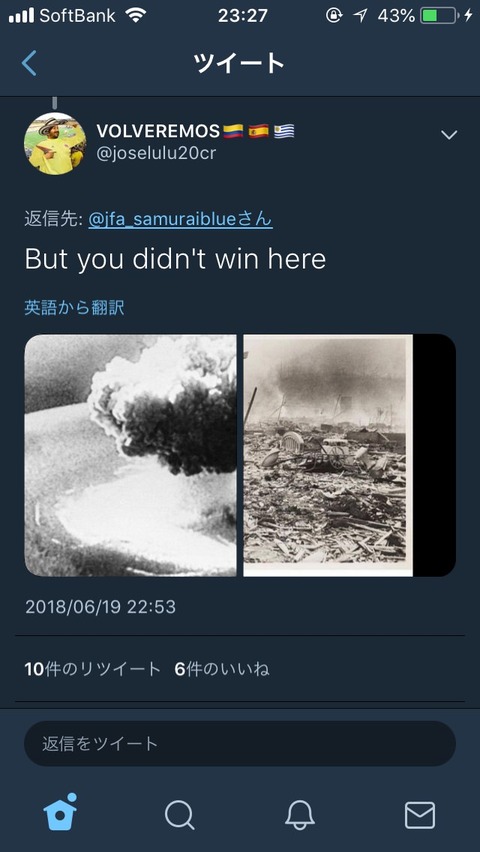The image size is (480, 852).
Task: Open the right ruins photo
Action: pos(349,455)
